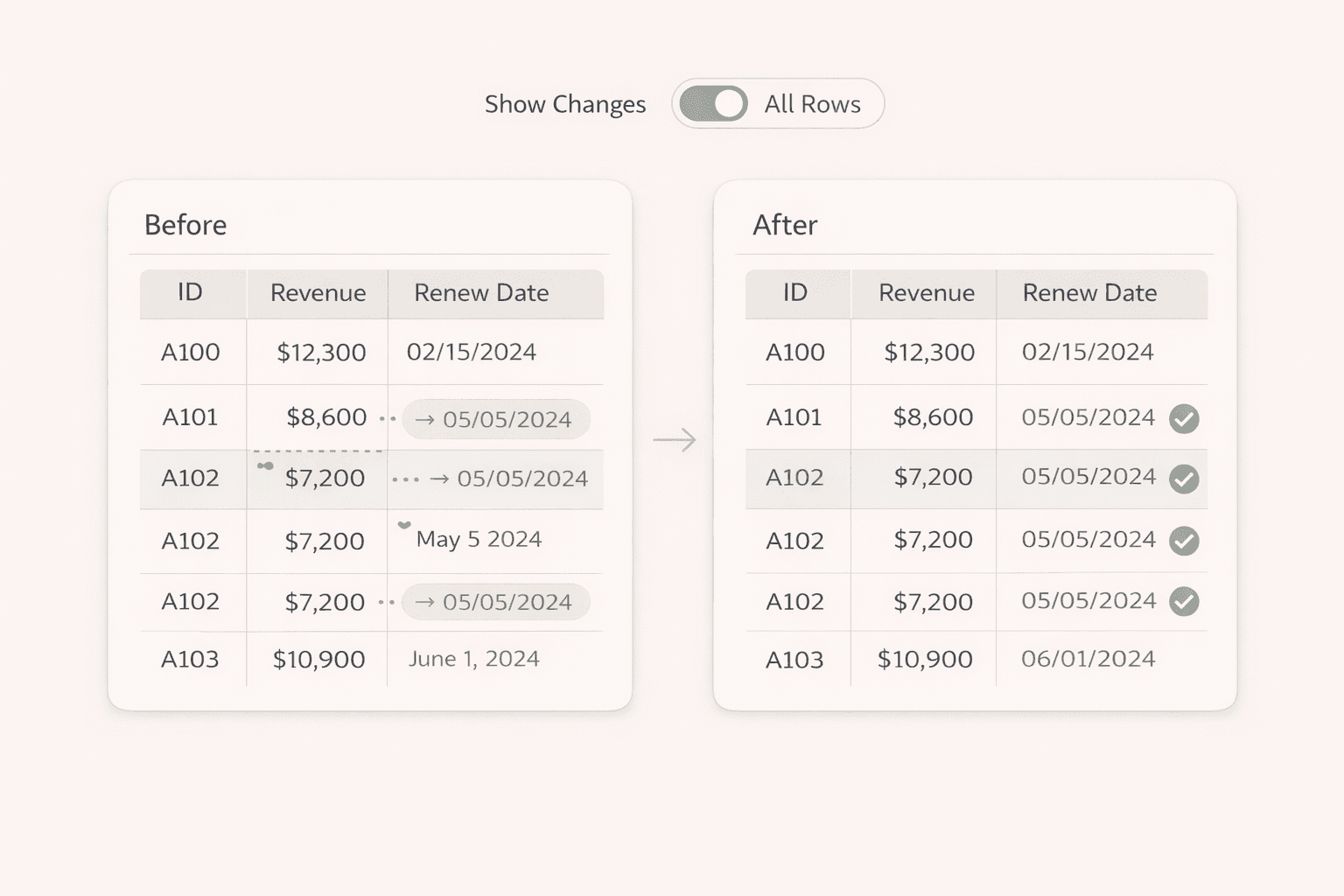Image resolution: width=1344 pixels, height=896 pixels.
Task: Select A101 in the Before table
Action: (190, 417)
